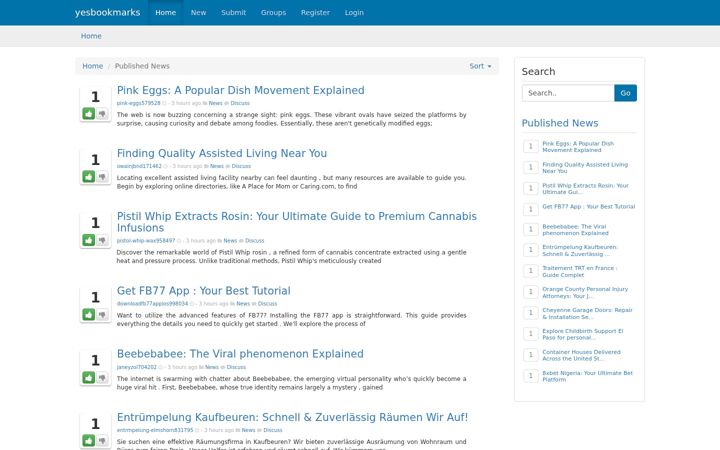Open Finding Quality Assisted Living Near You
Screen dimensions: 720x450
point(222,153)
